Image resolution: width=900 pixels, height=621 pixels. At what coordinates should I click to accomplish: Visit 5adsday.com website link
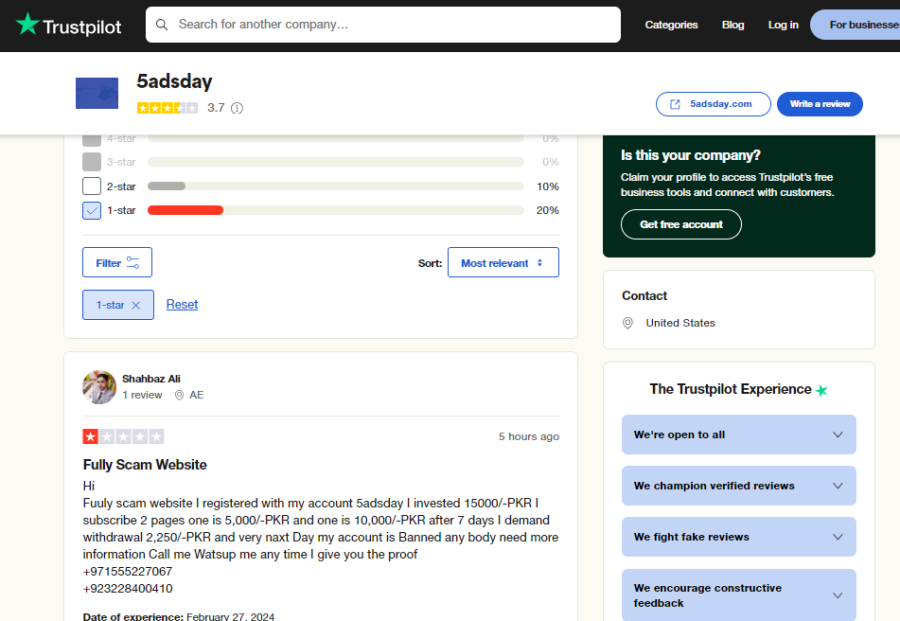point(713,104)
